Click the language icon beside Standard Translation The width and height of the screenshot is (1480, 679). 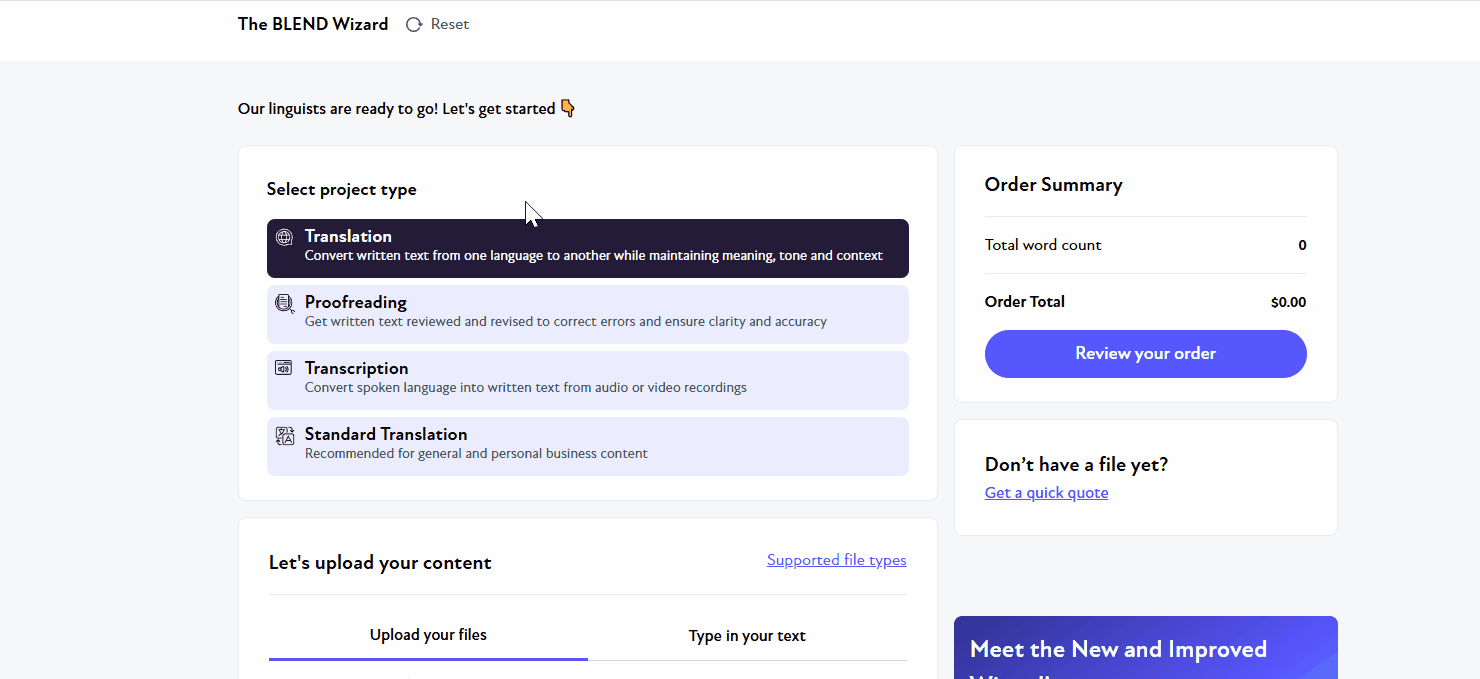point(285,435)
